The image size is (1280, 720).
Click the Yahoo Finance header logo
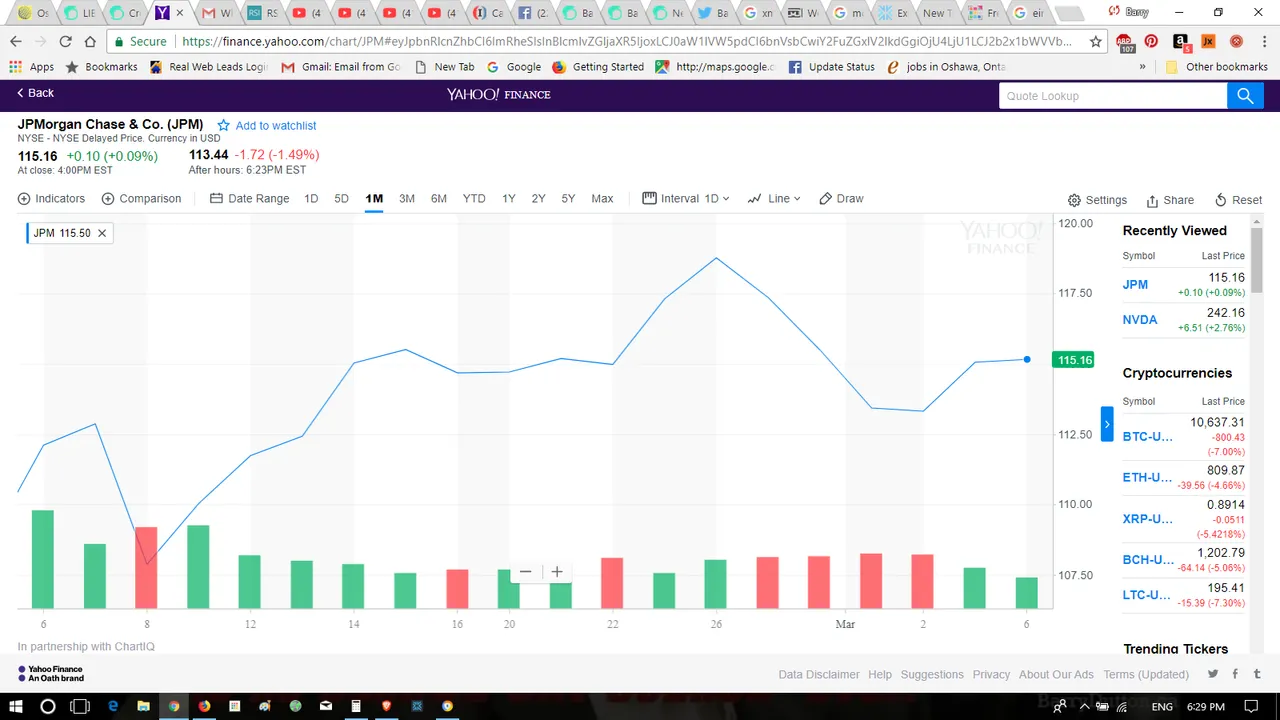(498, 94)
